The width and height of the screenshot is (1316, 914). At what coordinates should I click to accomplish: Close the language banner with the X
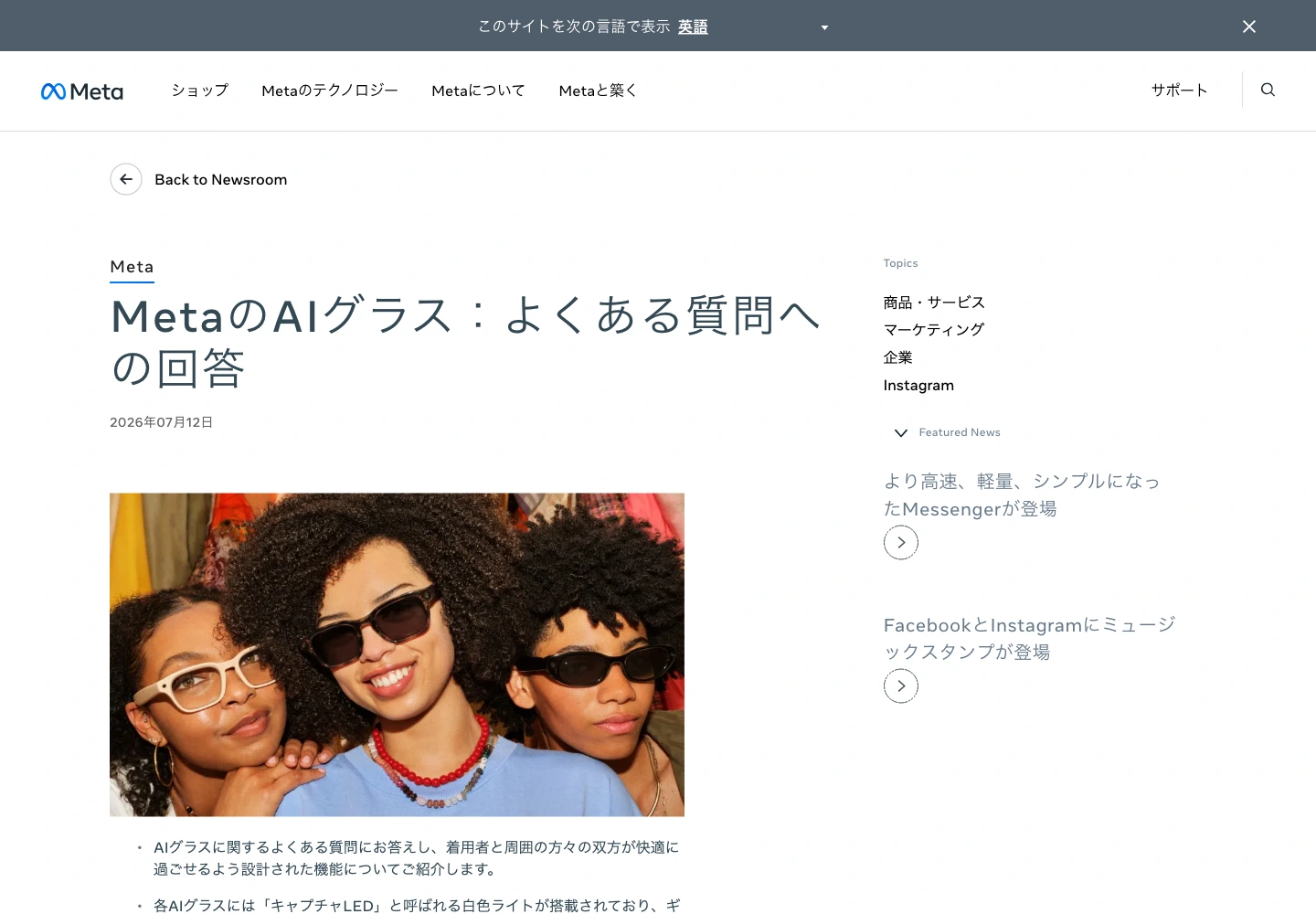[x=1249, y=27]
